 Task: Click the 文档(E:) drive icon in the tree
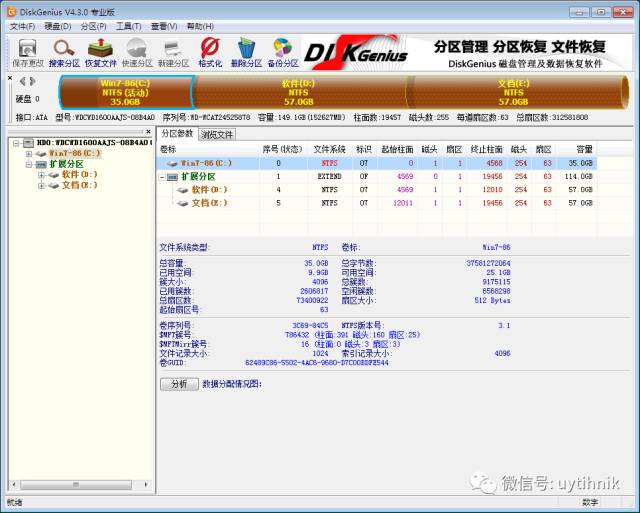(53, 185)
